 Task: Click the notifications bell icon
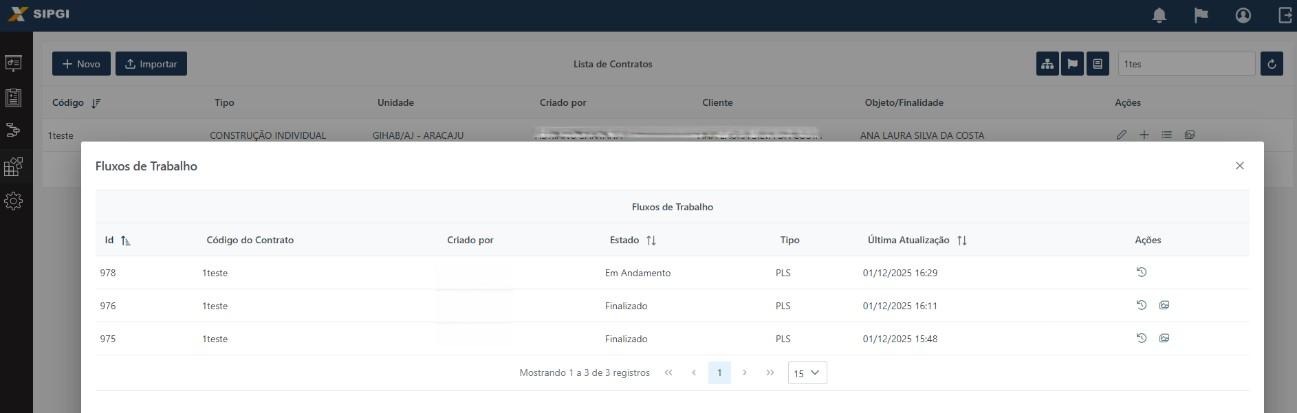[x=1160, y=15]
